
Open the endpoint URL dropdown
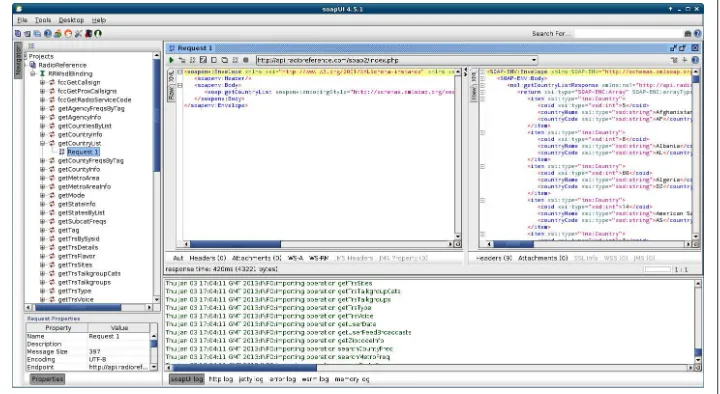click(534, 60)
